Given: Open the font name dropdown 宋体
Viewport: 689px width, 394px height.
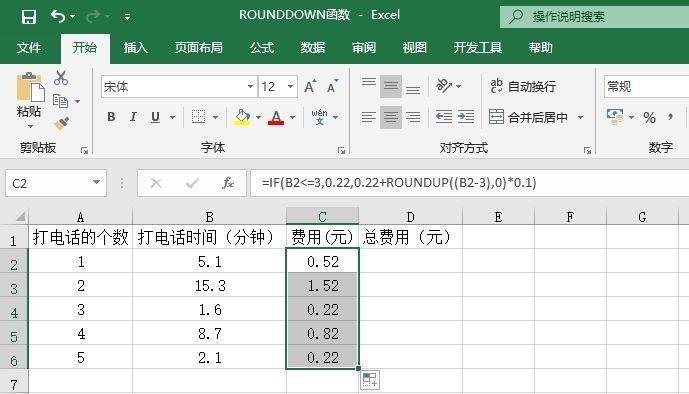Looking at the screenshot, I should click(250, 87).
